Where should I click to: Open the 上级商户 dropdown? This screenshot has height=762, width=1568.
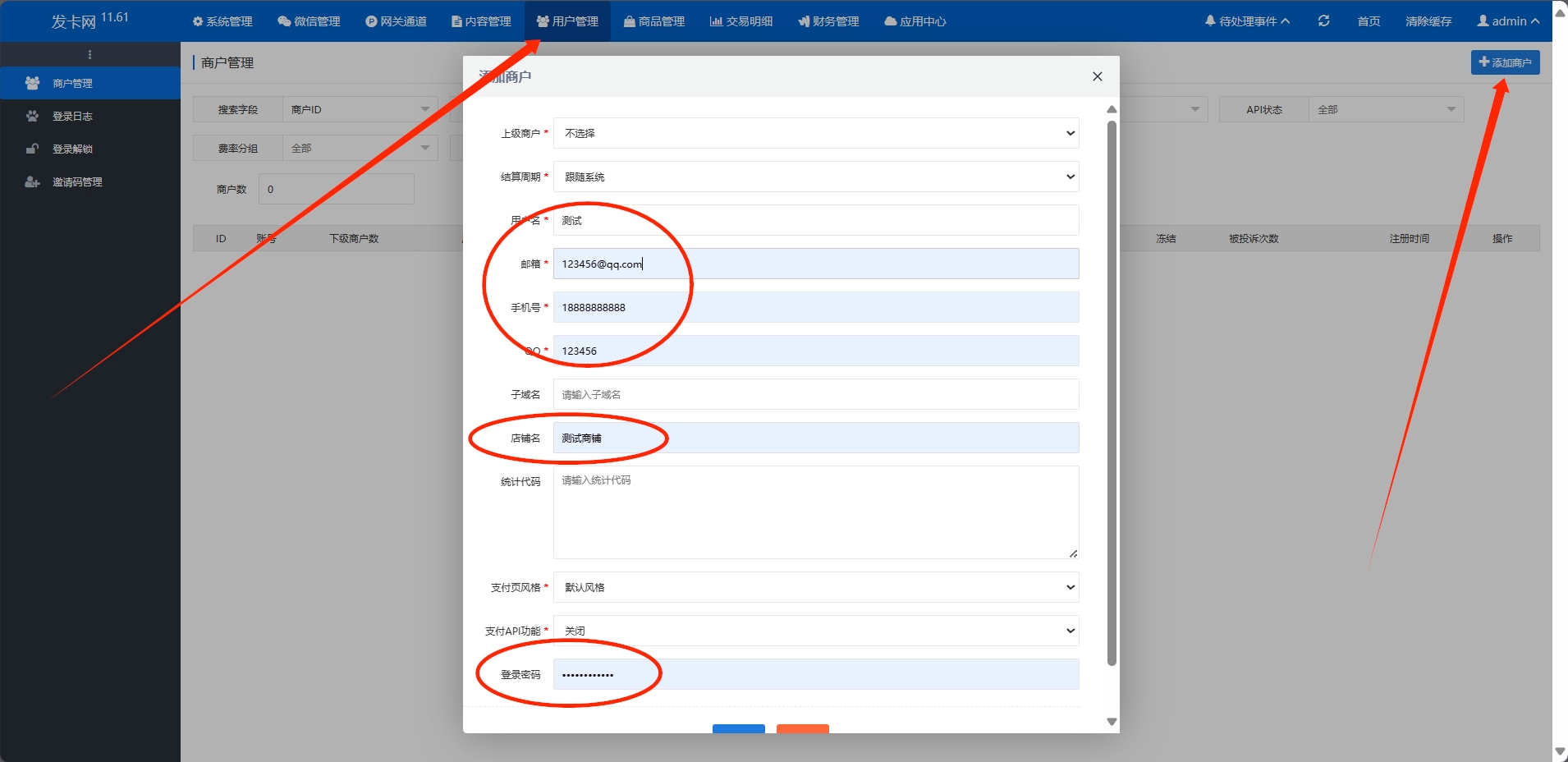(x=816, y=133)
